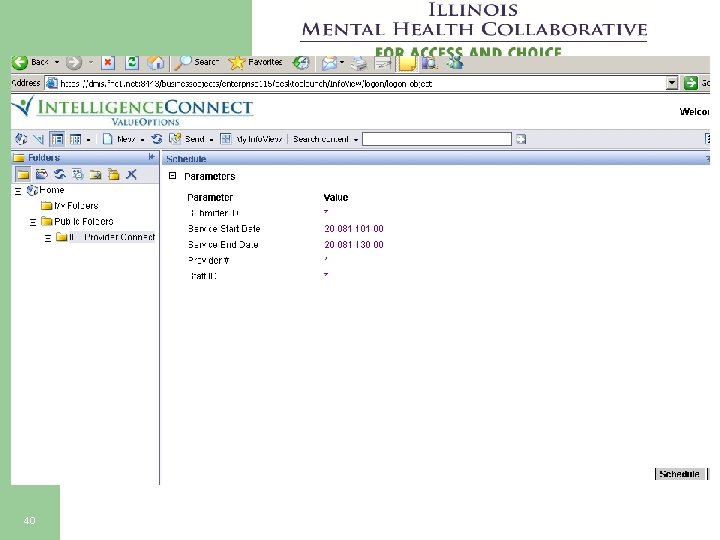Open browser History clock icon

301,62
